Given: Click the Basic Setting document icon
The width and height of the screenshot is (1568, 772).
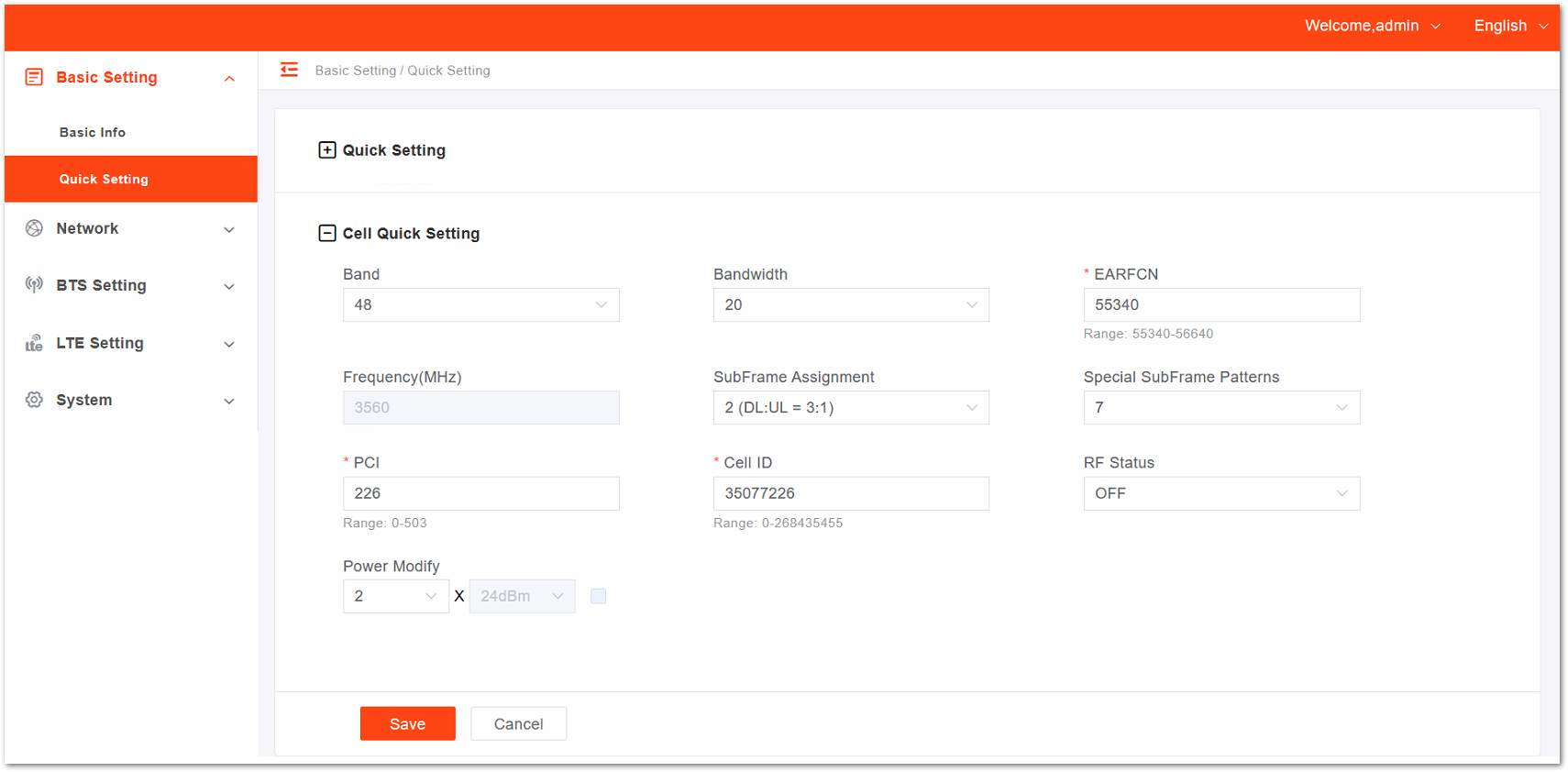Looking at the screenshot, I should pos(34,77).
